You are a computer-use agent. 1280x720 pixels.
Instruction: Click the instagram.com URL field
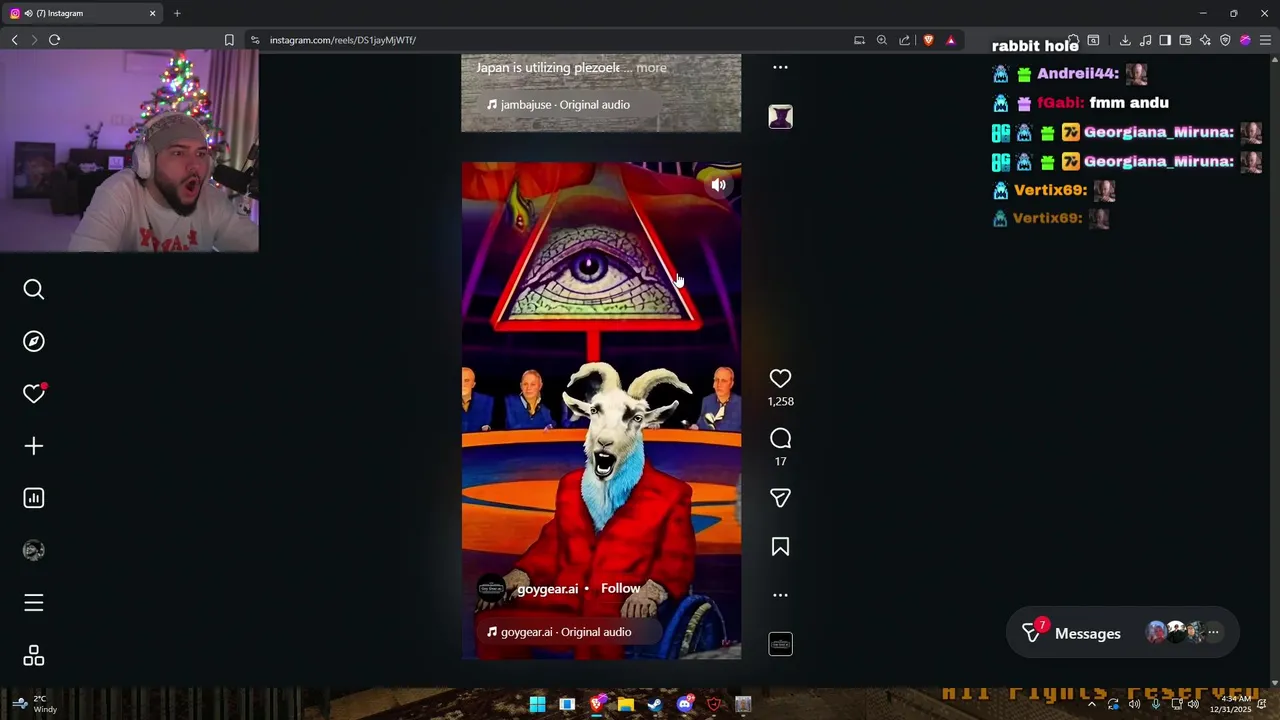pyautogui.click(x=550, y=40)
